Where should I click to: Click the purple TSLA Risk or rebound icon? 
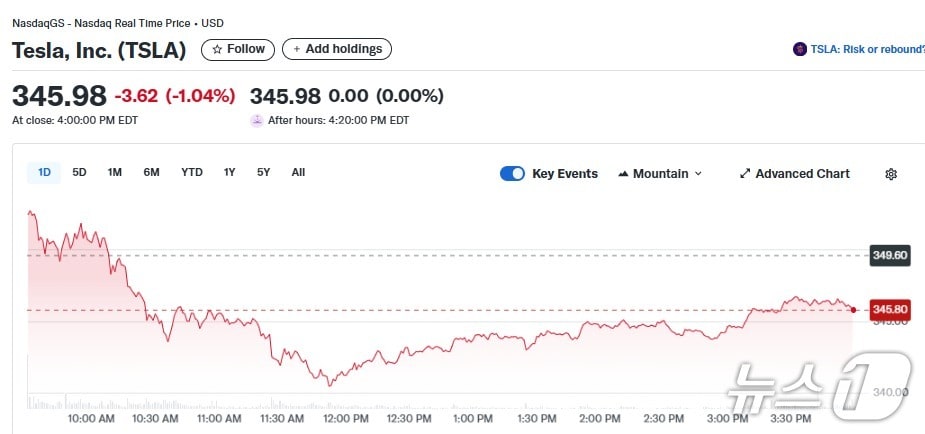point(799,49)
